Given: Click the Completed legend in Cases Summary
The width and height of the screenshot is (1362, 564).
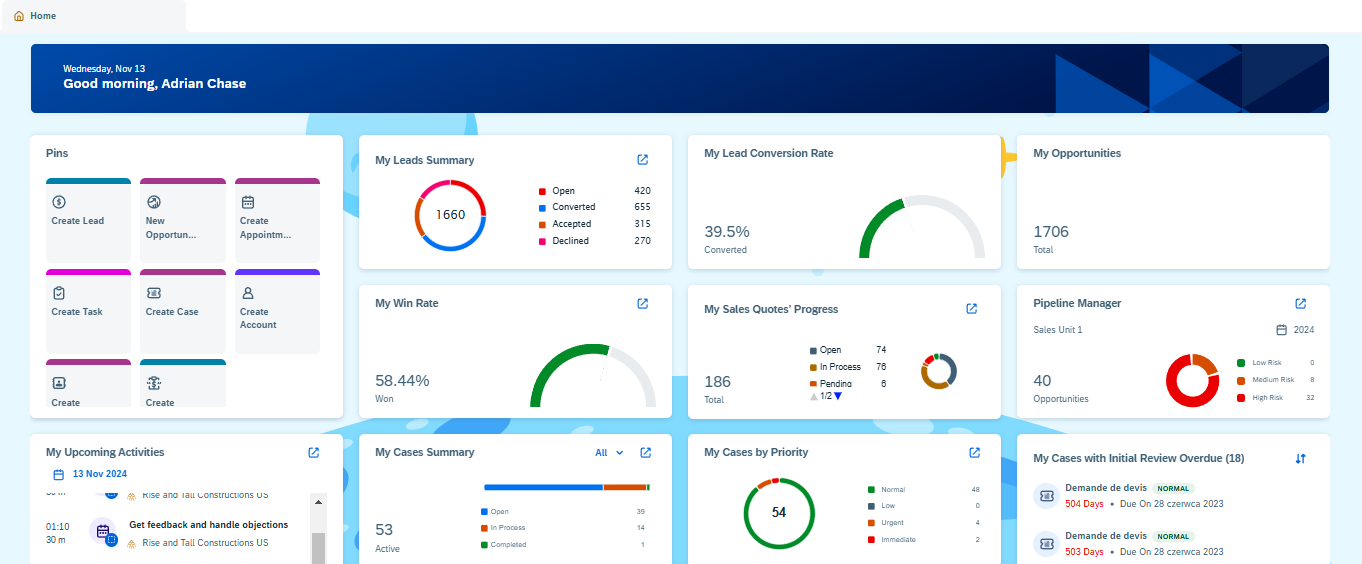Looking at the screenshot, I should coord(563,545).
